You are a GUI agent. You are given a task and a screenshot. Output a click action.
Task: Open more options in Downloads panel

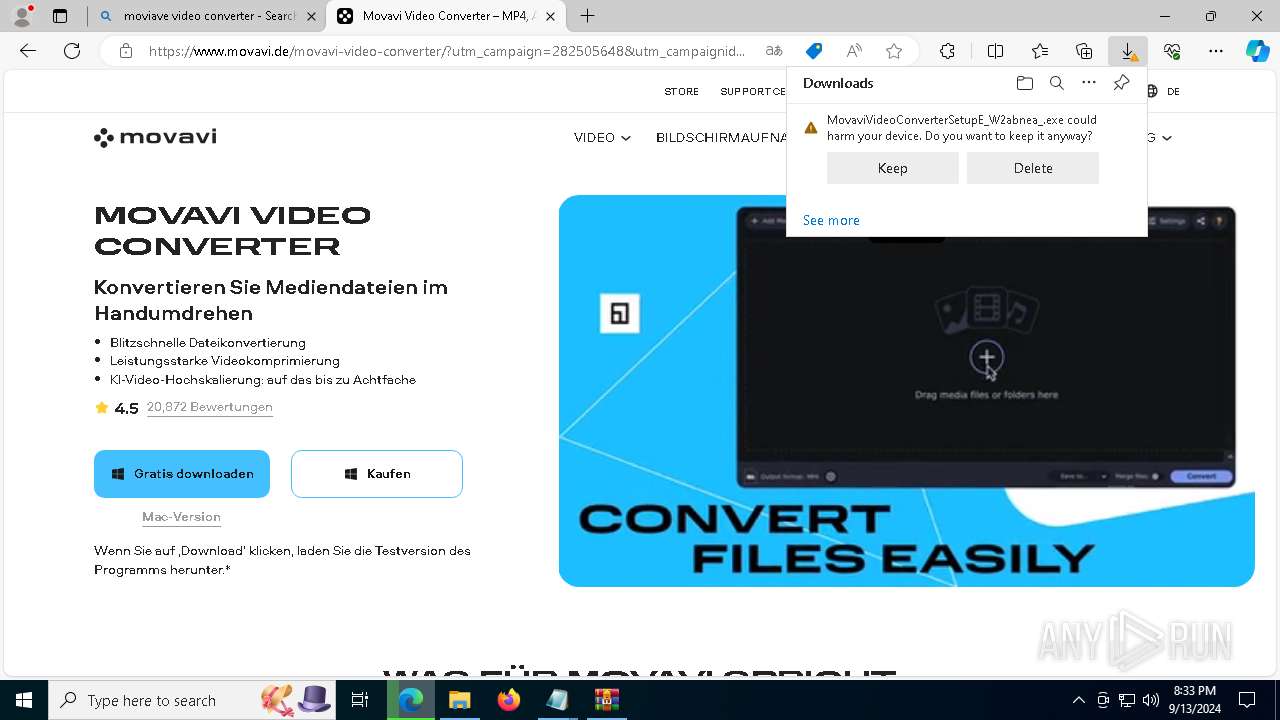(1089, 83)
